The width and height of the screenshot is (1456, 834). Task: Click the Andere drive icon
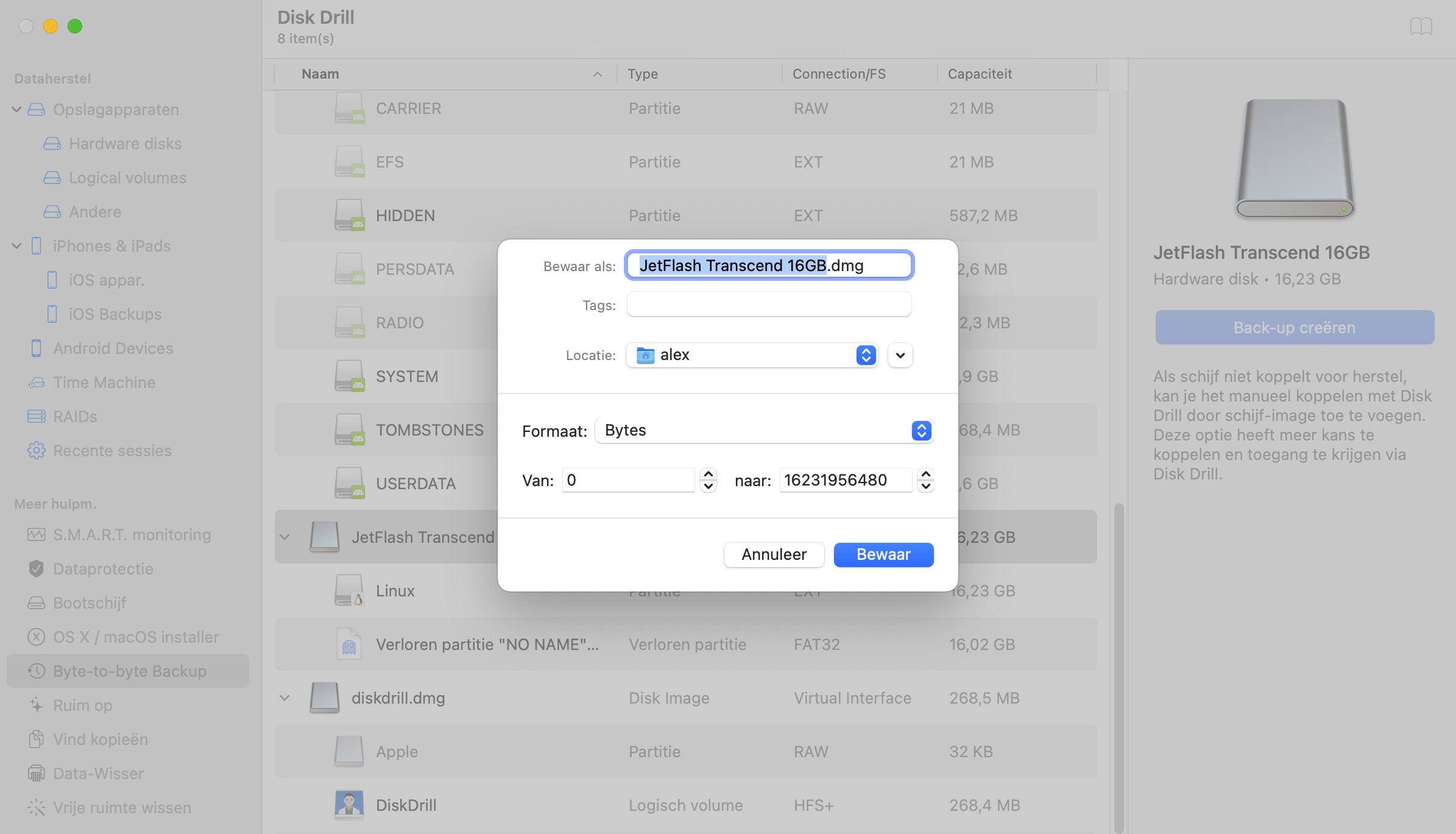52,212
